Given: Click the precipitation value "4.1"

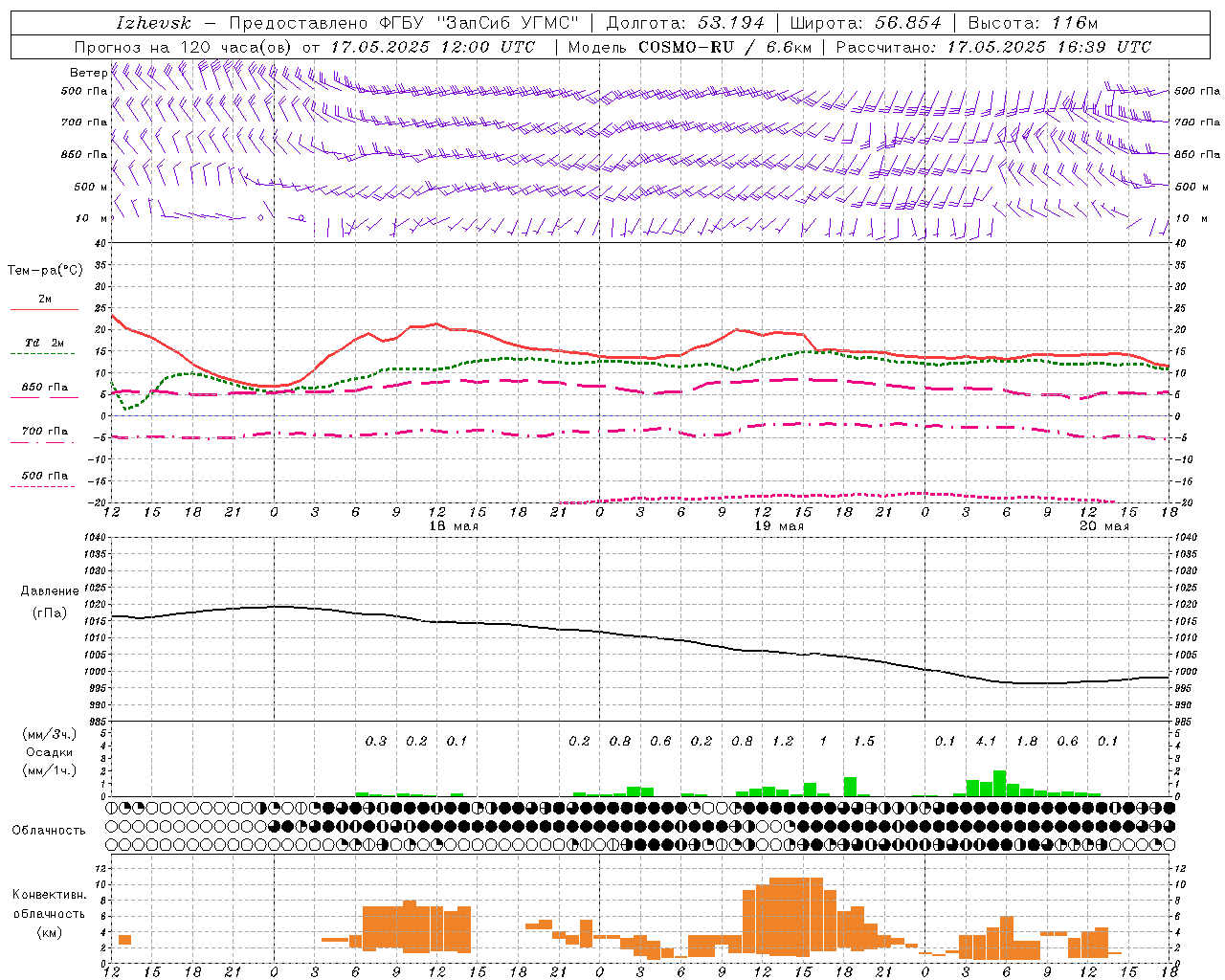Looking at the screenshot, I should tap(986, 742).
